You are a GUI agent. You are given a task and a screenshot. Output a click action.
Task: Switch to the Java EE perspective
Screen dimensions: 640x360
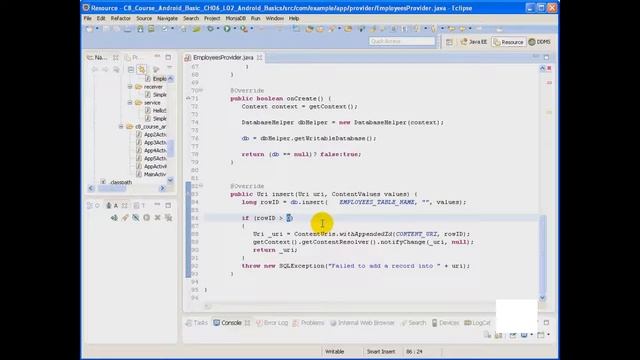(x=473, y=42)
